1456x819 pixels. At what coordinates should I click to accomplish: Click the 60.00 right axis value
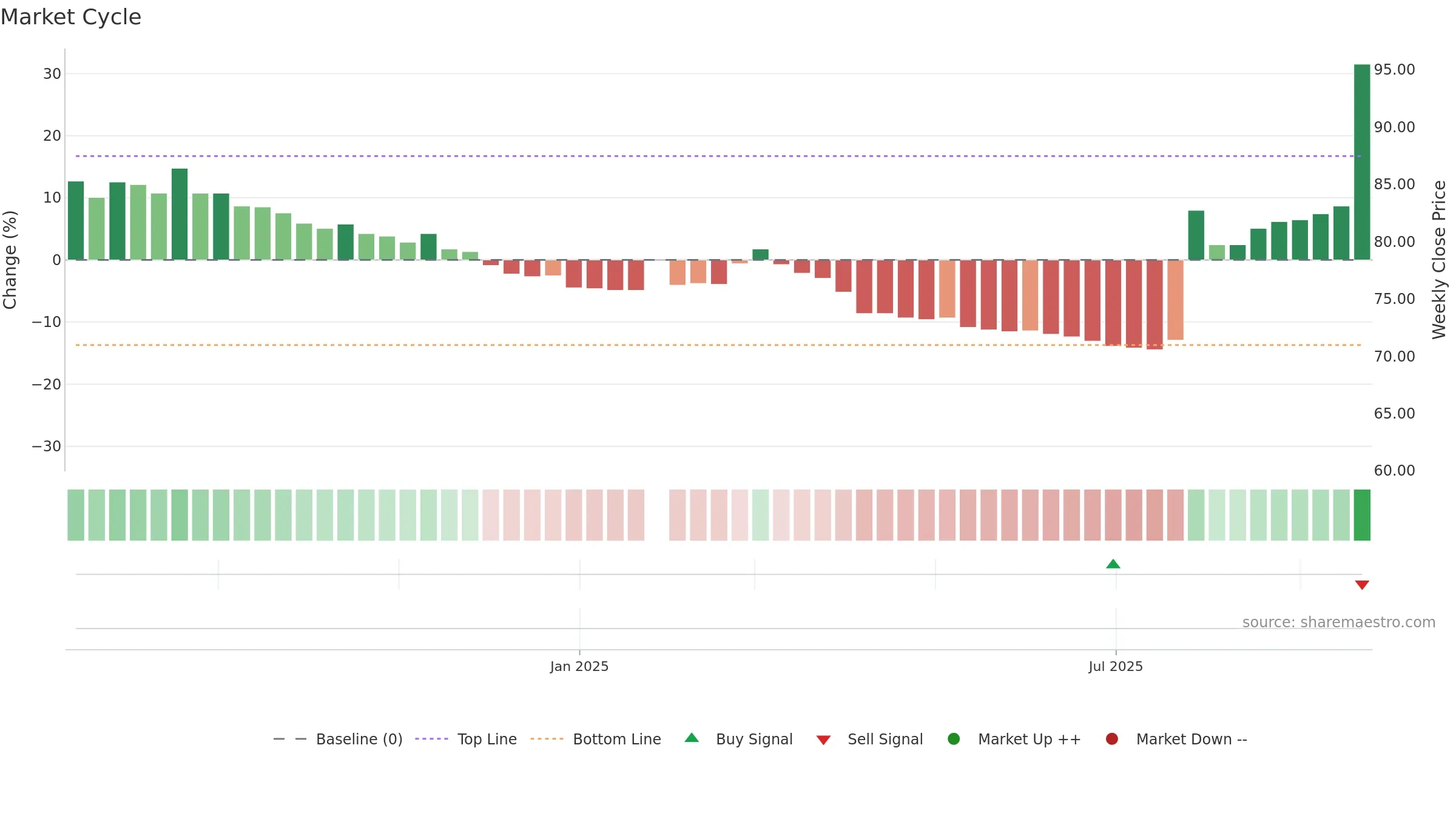tap(1394, 471)
